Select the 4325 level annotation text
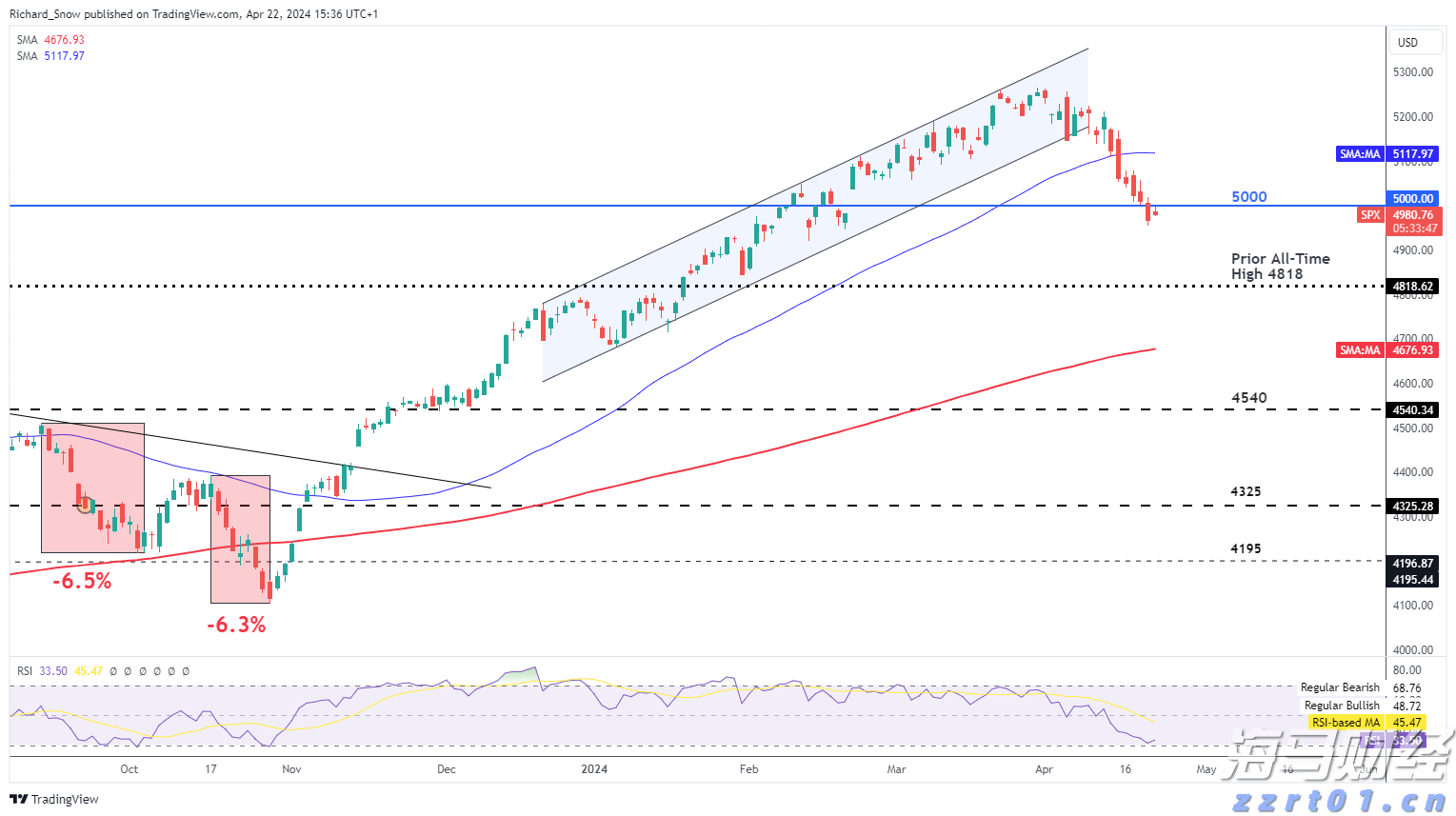This screenshot has height=816, width=1456. (x=1246, y=492)
